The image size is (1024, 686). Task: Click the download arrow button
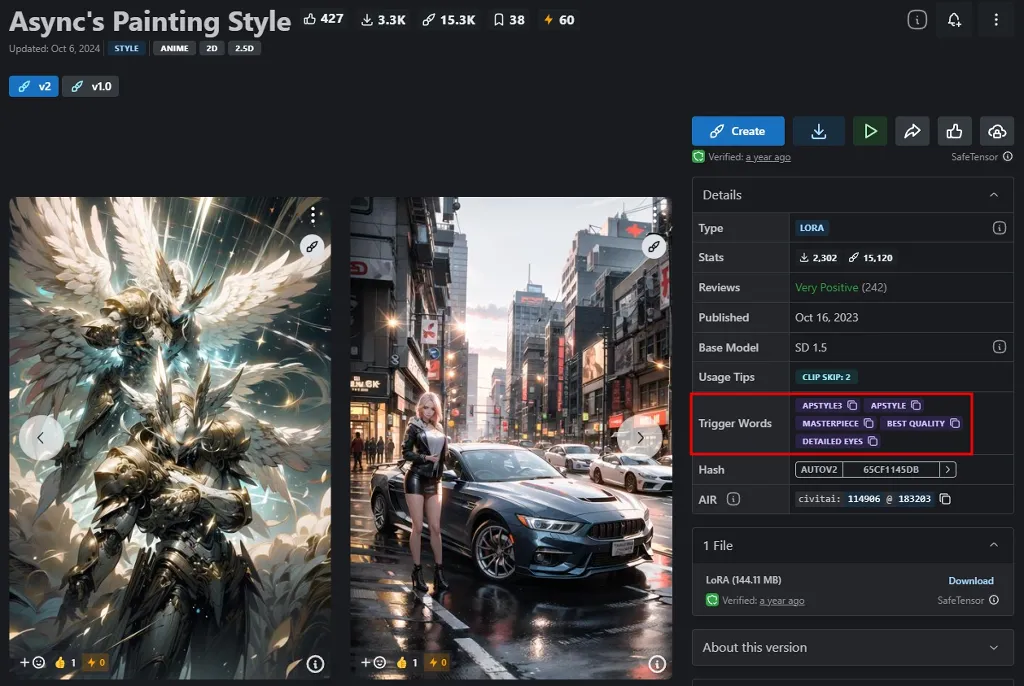(x=818, y=131)
